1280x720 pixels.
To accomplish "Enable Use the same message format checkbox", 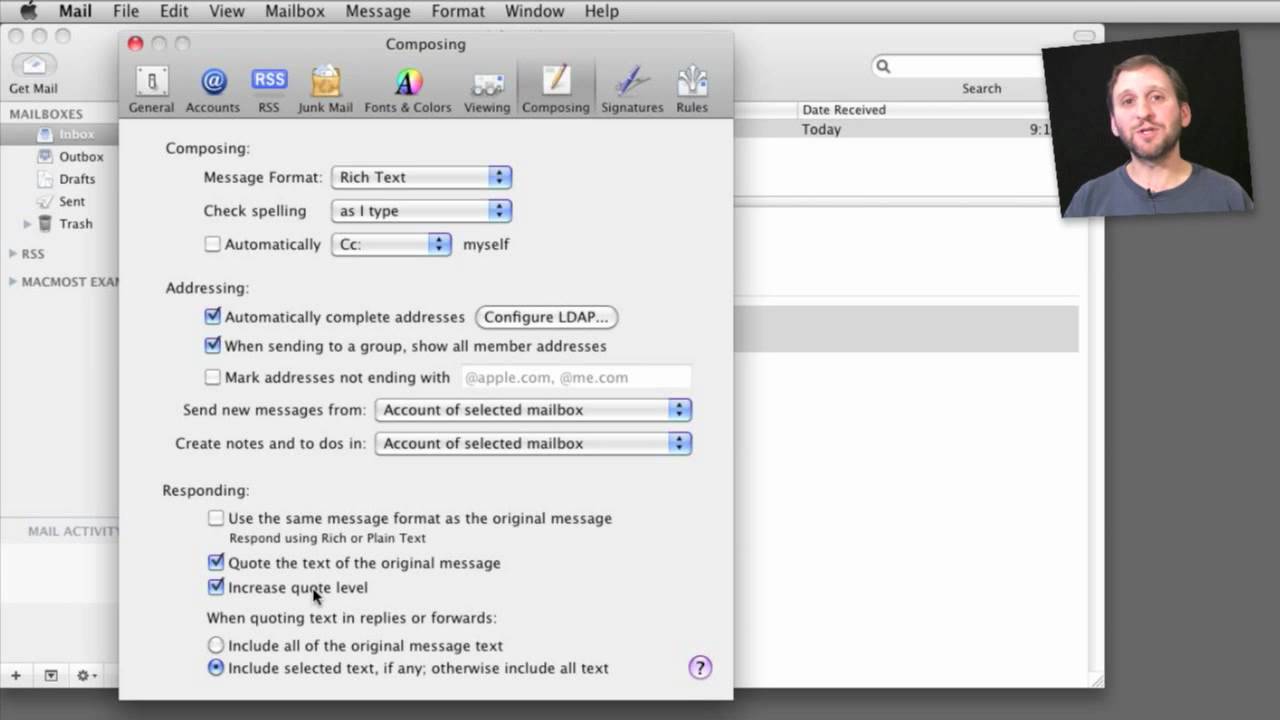I will (x=216, y=518).
